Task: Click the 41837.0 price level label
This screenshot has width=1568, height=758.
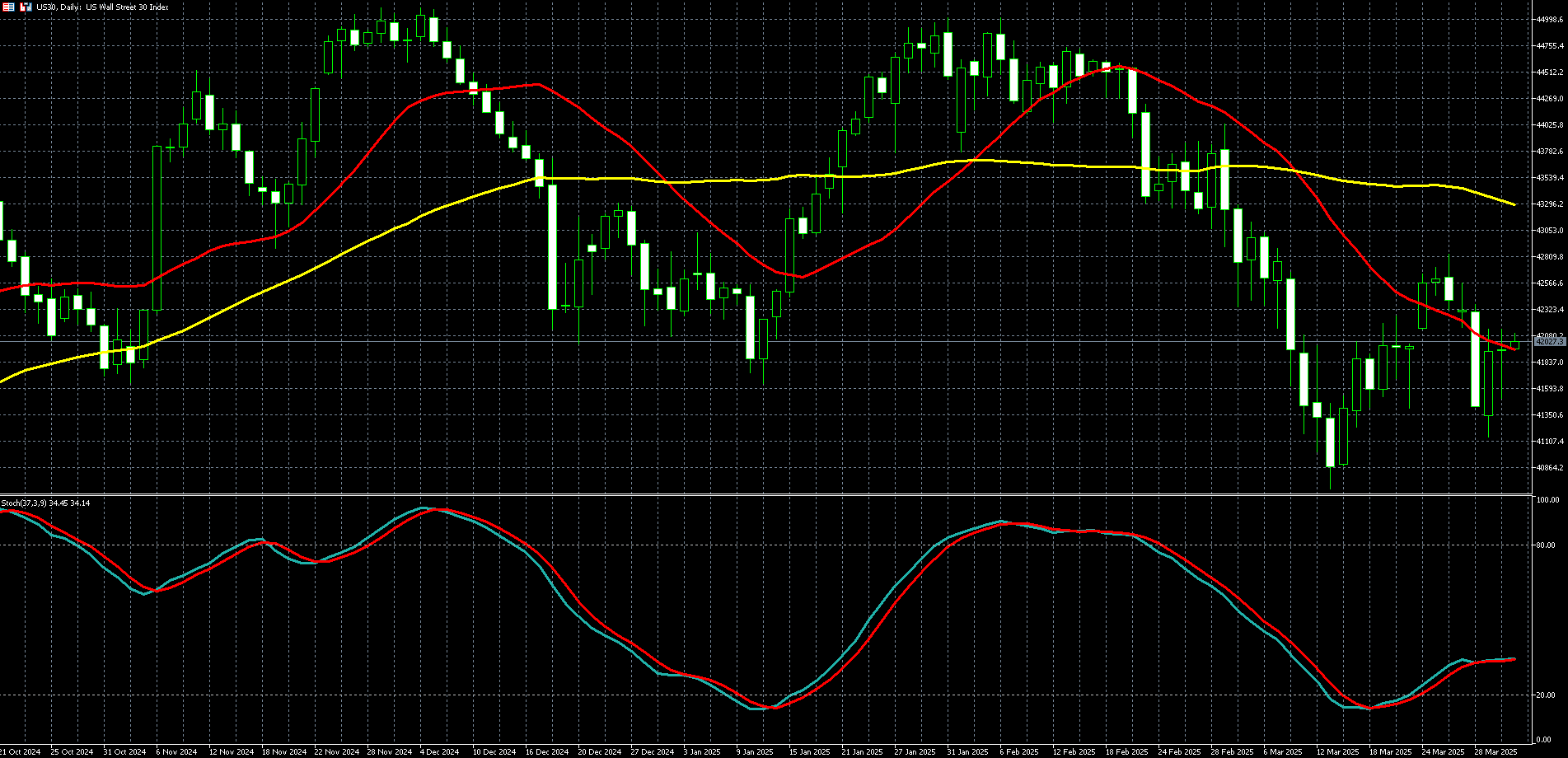Action: coord(1550,363)
